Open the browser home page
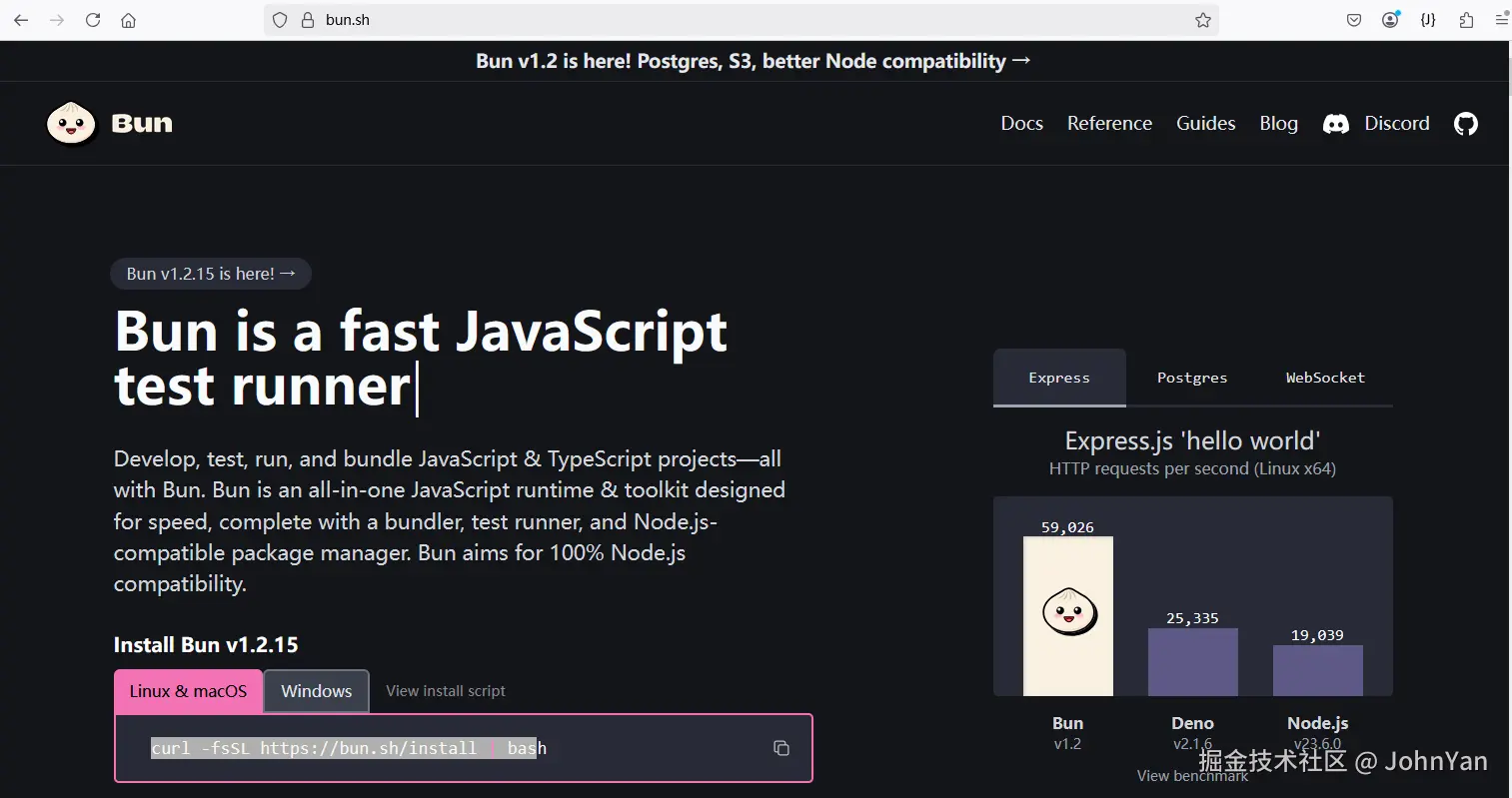Image resolution: width=1512 pixels, height=798 pixels. 128,20
